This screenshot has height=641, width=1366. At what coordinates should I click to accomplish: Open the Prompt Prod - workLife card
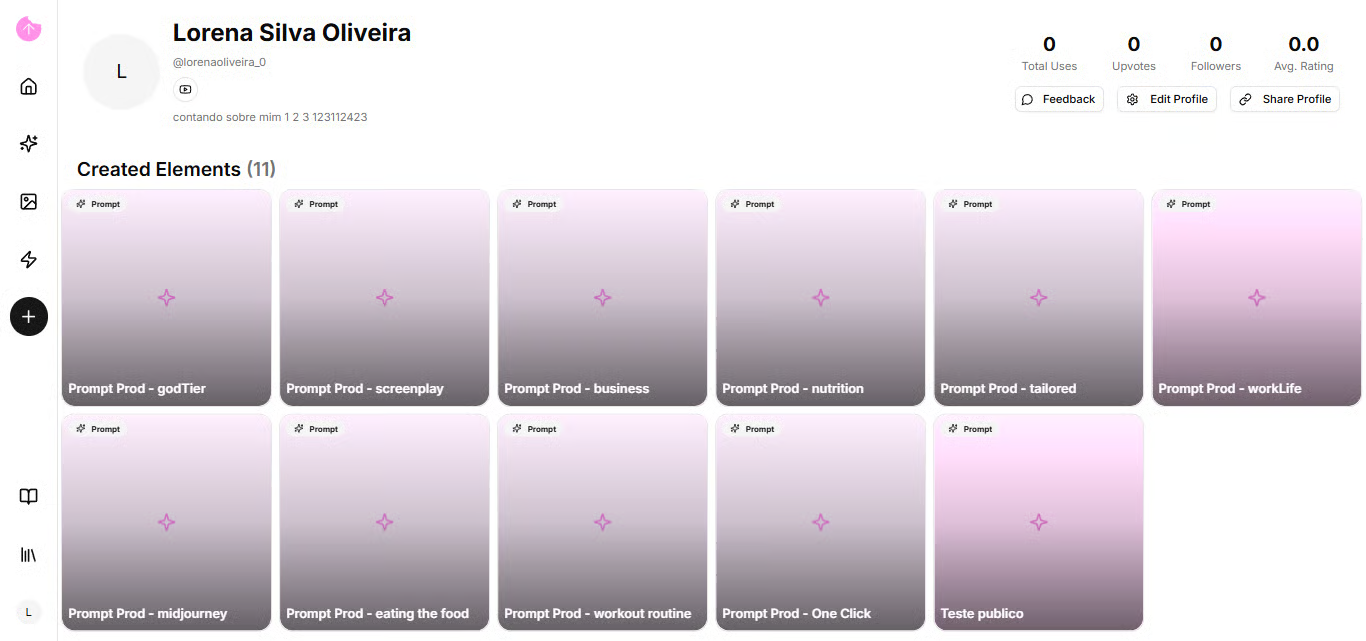pyautogui.click(x=1256, y=297)
